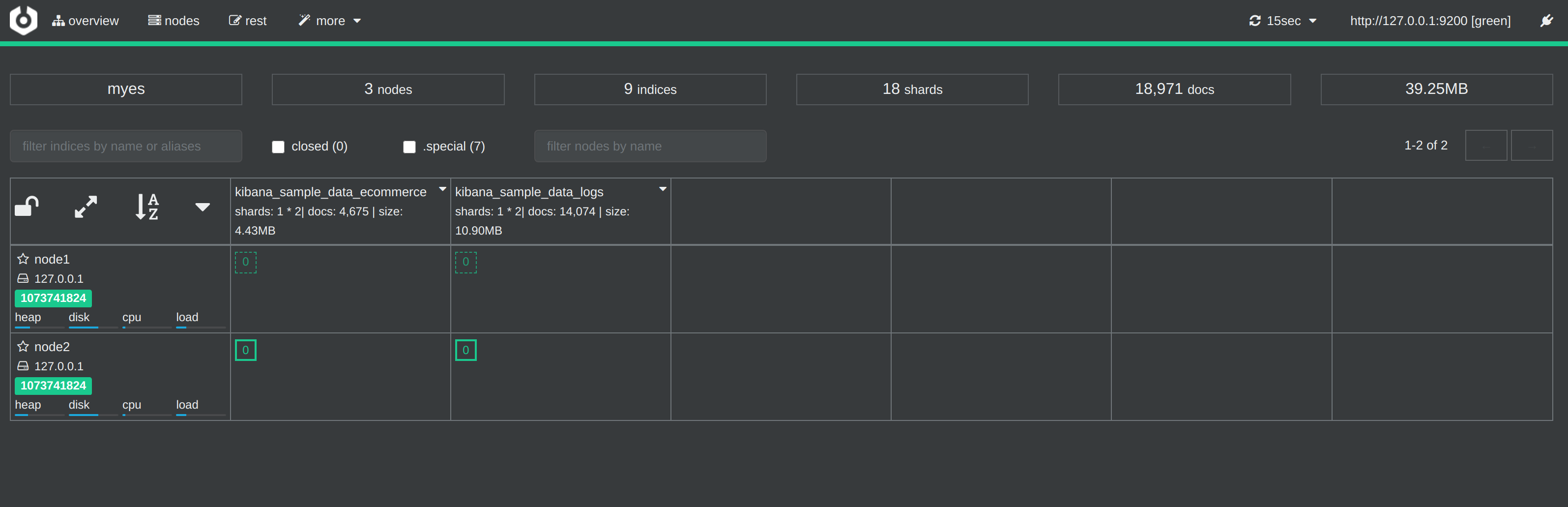Expand kibana_sample_data_logs index options
Screen dimensions: 1568x507
(663, 189)
